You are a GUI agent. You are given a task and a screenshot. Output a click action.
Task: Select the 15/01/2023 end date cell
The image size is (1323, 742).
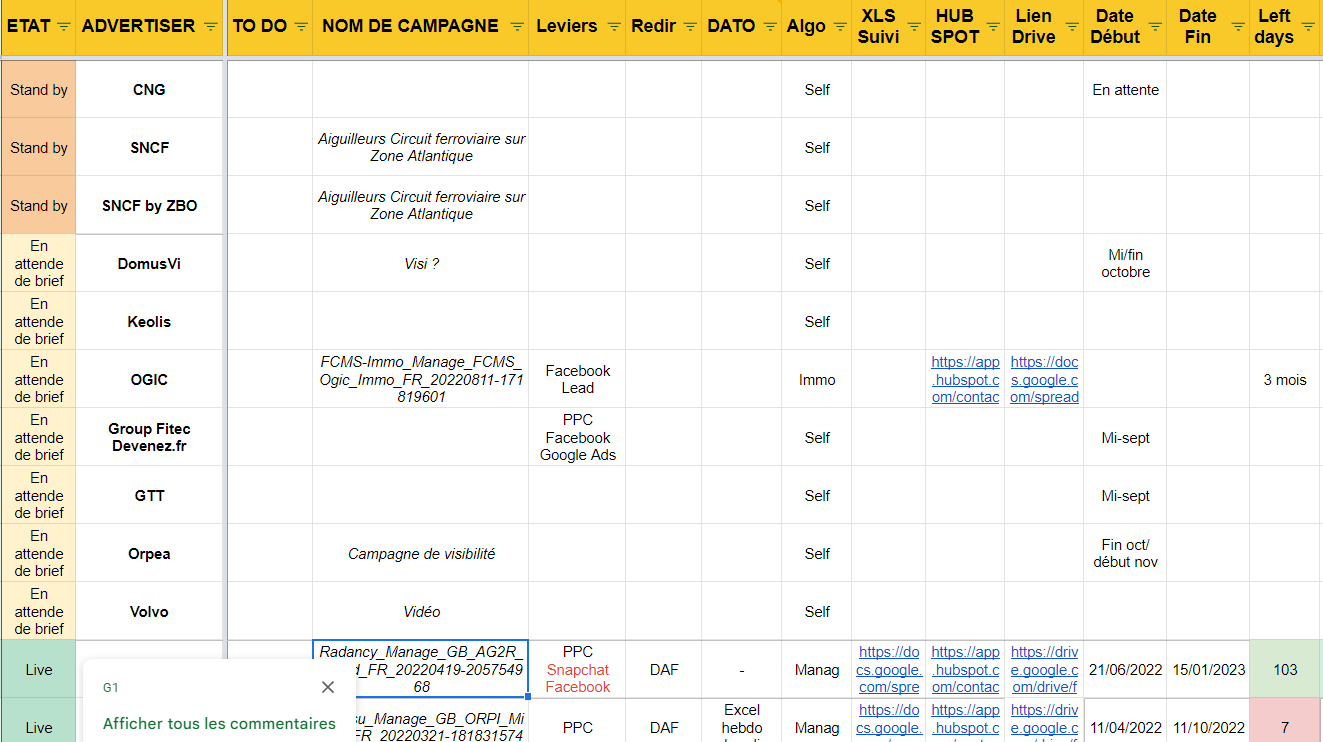(x=1208, y=669)
